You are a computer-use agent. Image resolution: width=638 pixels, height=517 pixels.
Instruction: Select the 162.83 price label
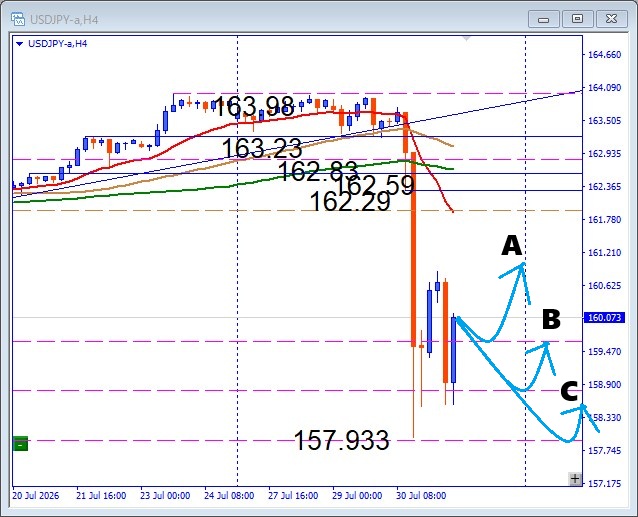point(318,171)
